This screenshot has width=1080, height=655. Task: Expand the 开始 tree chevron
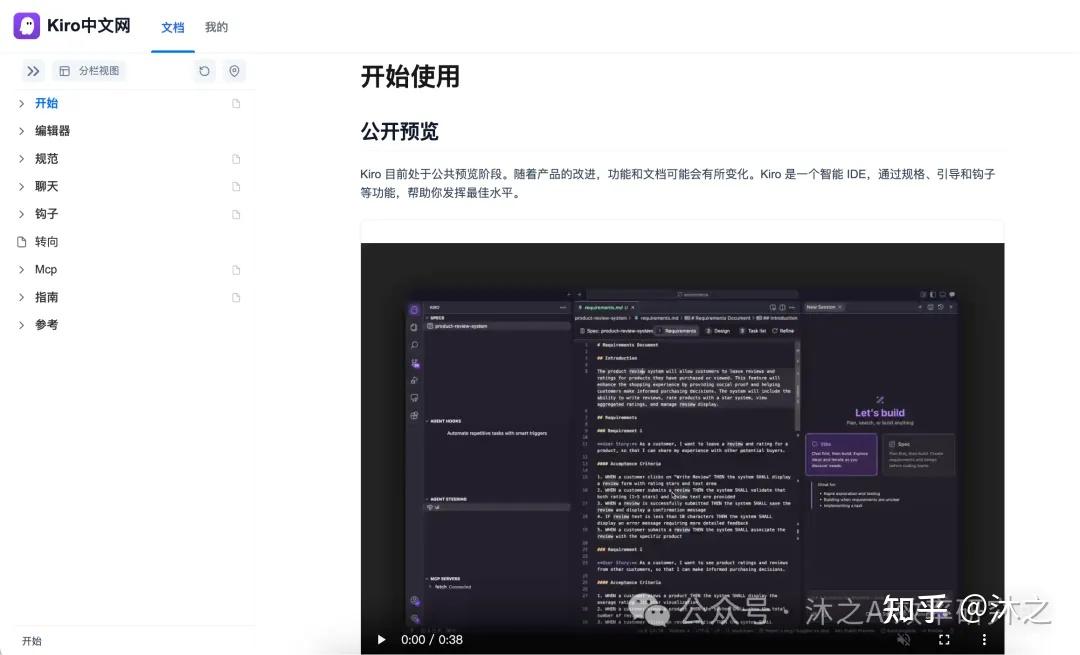pos(21,103)
